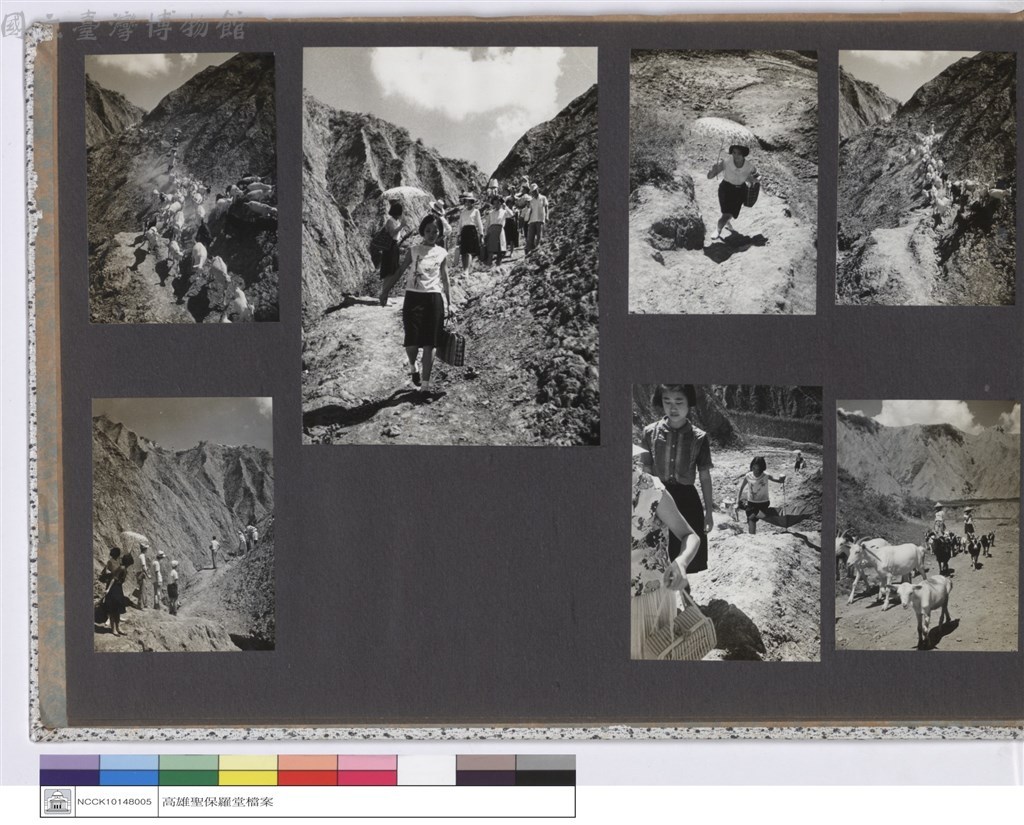Pick the white color swatch

pyautogui.click(x=426, y=770)
